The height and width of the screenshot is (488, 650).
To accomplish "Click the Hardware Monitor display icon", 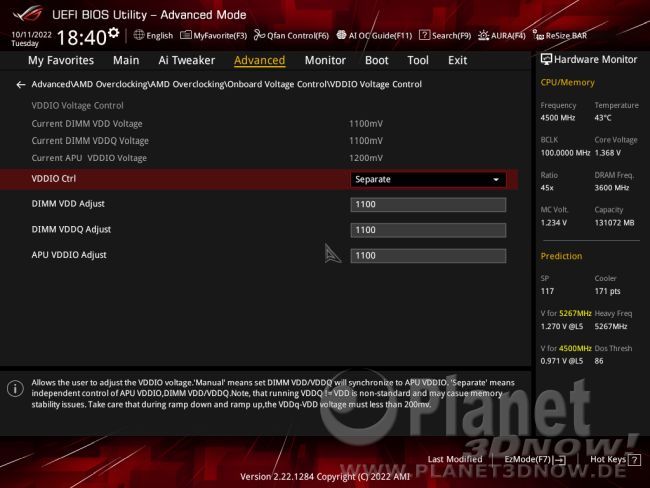I will click(x=546, y=59).
